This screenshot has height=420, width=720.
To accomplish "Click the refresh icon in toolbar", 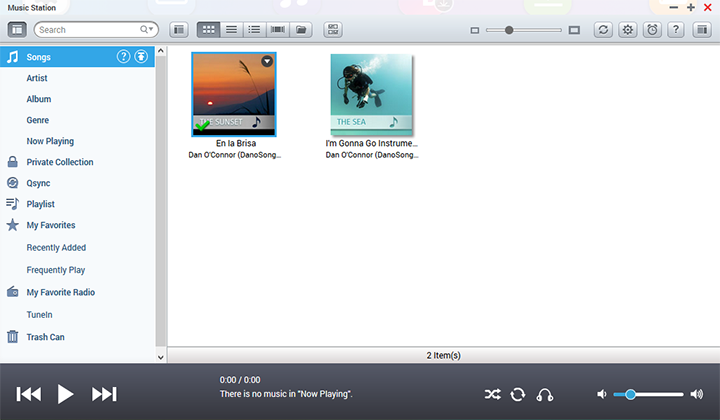I will [x=603, y=30].
